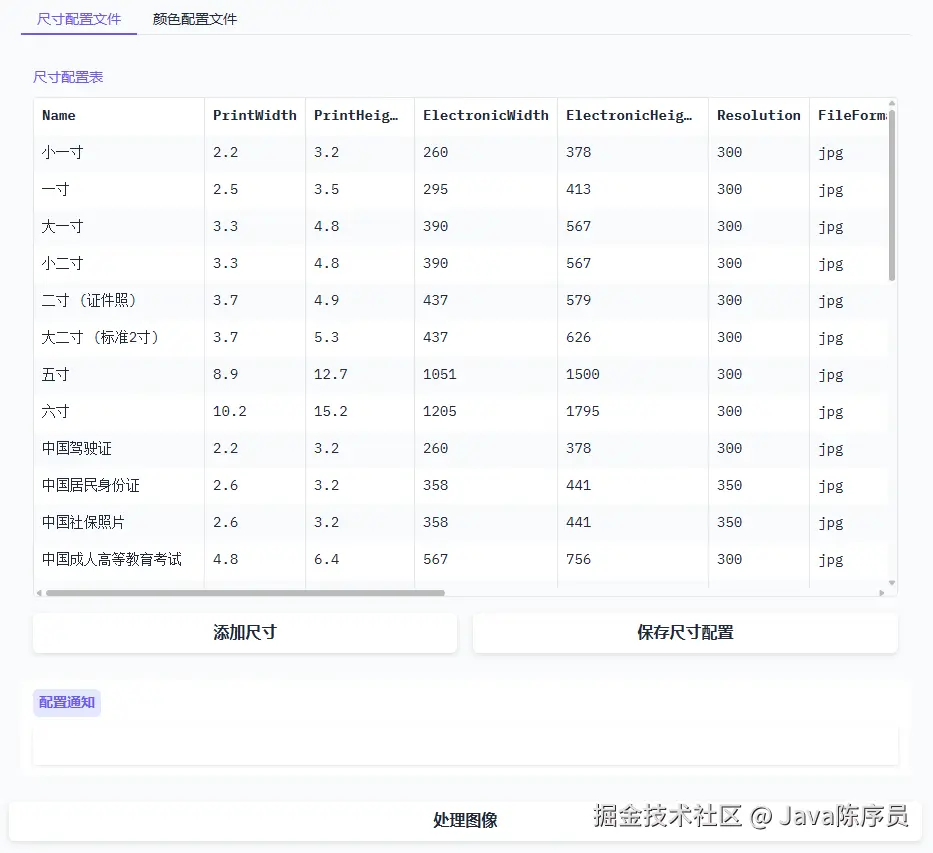Click the 756 ElectronicHeight cell

(x=633, y=559)
